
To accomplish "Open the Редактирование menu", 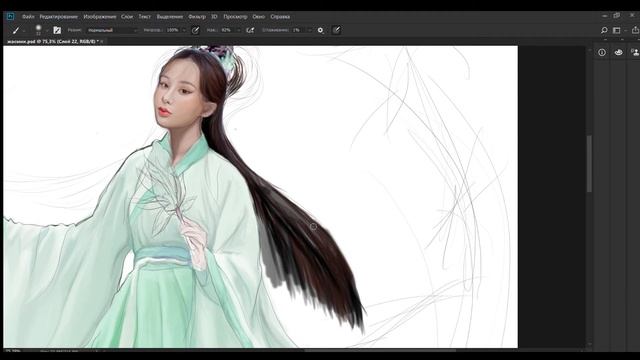I will (x=58, y=17).
